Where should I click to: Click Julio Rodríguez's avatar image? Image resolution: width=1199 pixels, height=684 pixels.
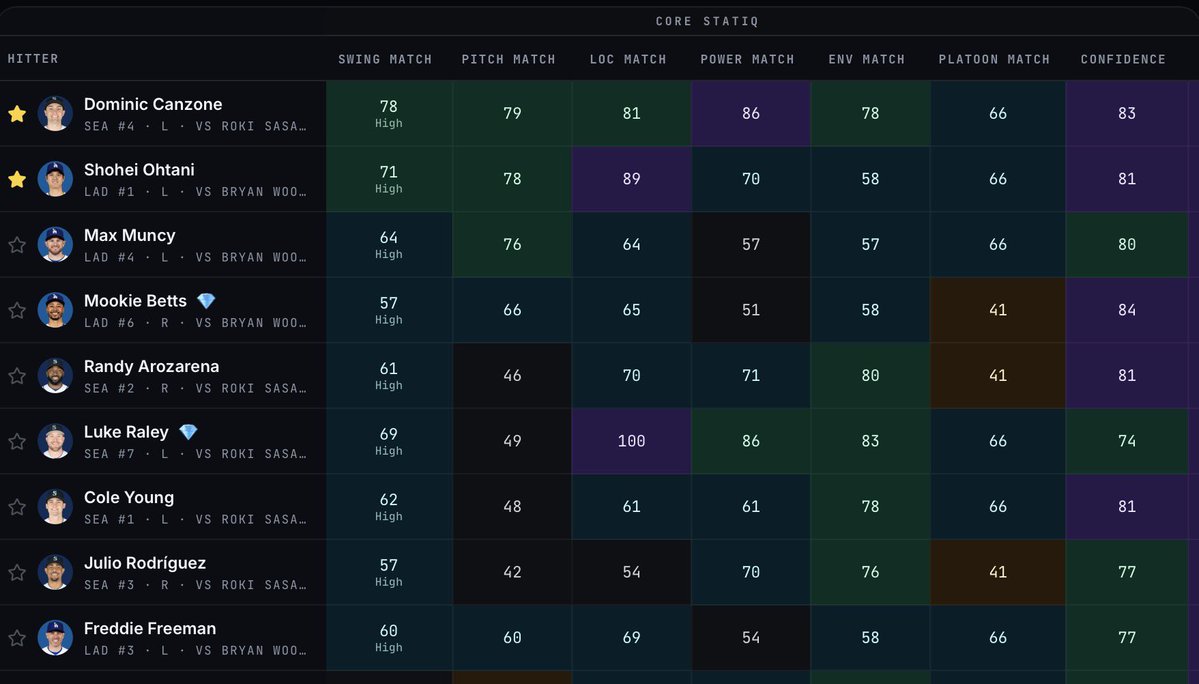[x=55, y=572]
